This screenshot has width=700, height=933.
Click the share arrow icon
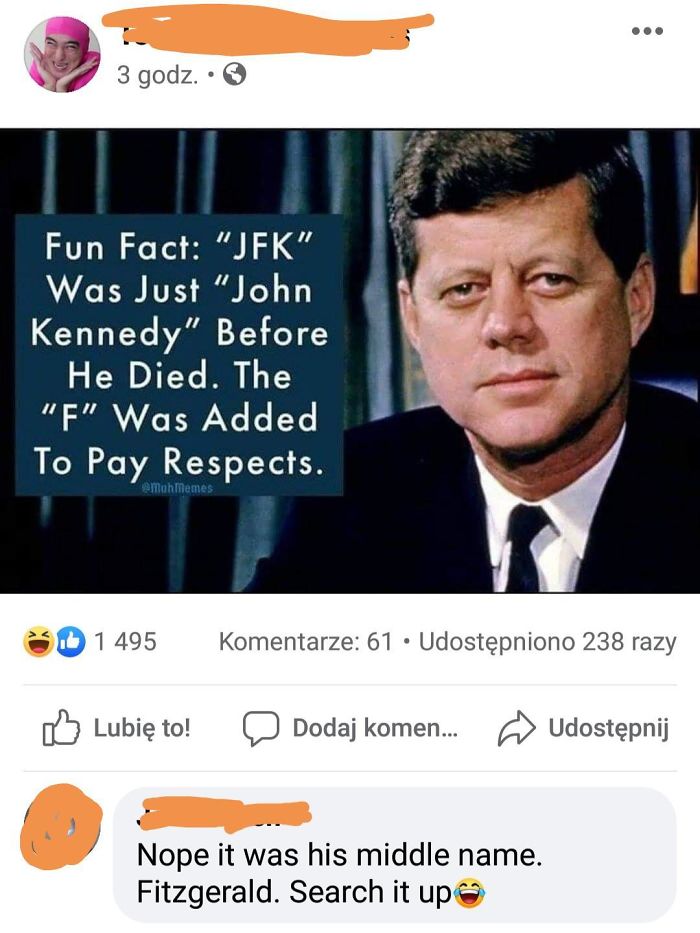coord(517,728)
